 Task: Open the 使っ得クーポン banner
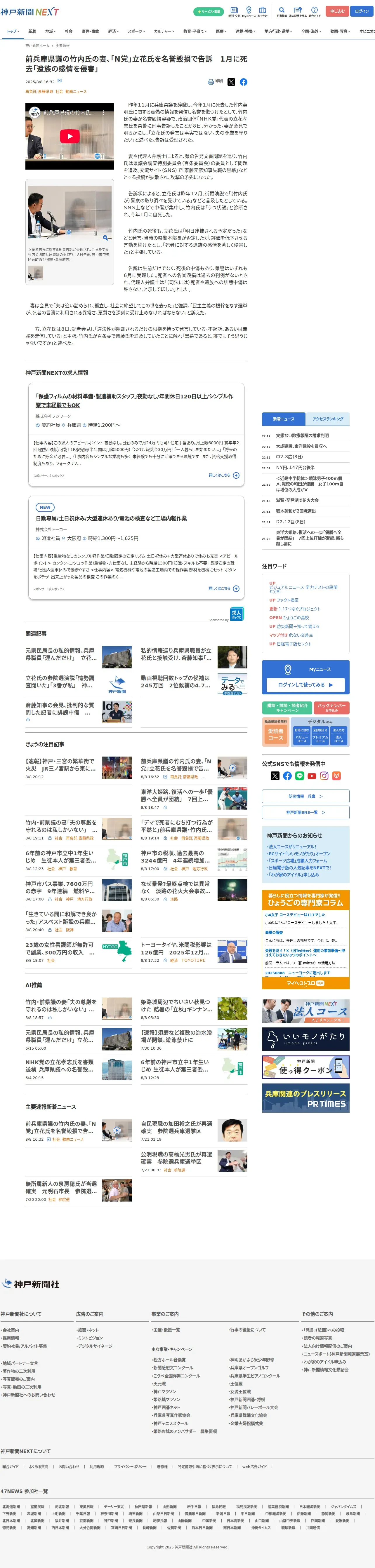pos(305,1067)
